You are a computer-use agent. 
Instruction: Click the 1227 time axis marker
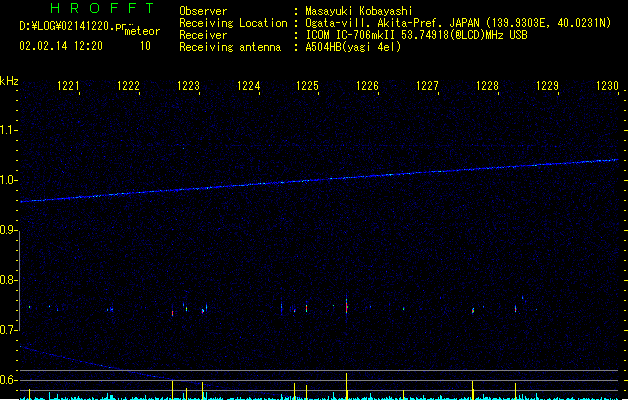pos(427,86)
